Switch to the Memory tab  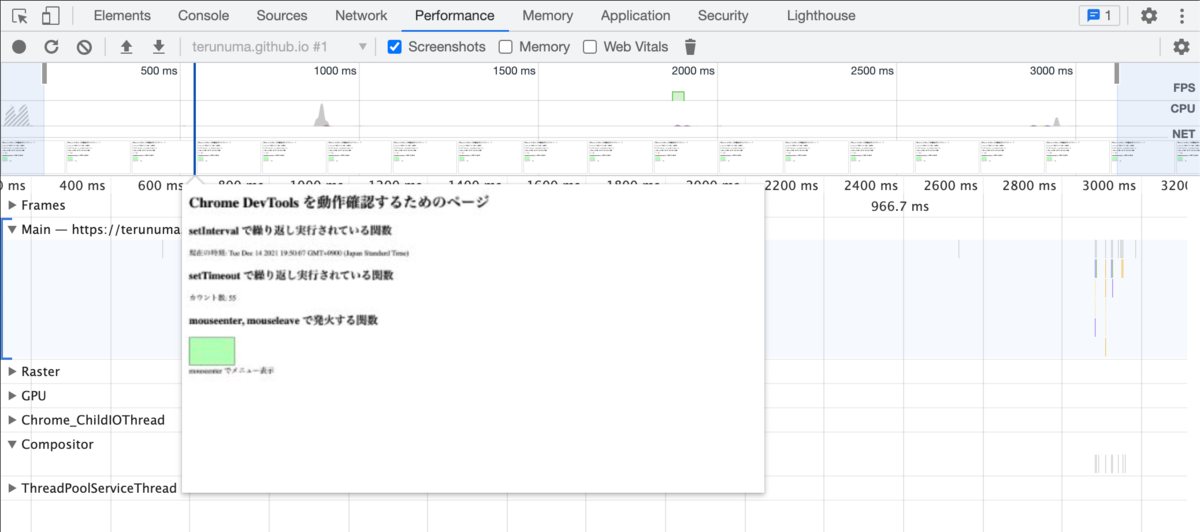click(548, 16)
